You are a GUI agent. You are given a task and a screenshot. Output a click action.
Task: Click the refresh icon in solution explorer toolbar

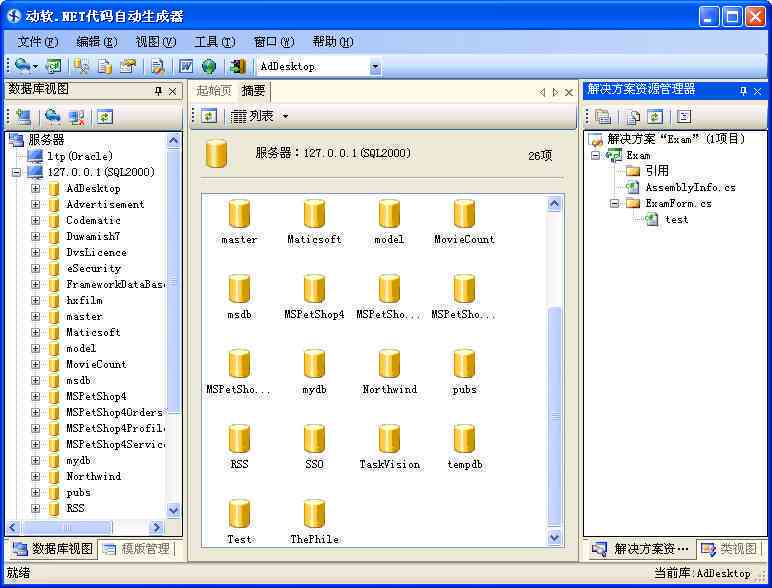click(x=654, y=117)
